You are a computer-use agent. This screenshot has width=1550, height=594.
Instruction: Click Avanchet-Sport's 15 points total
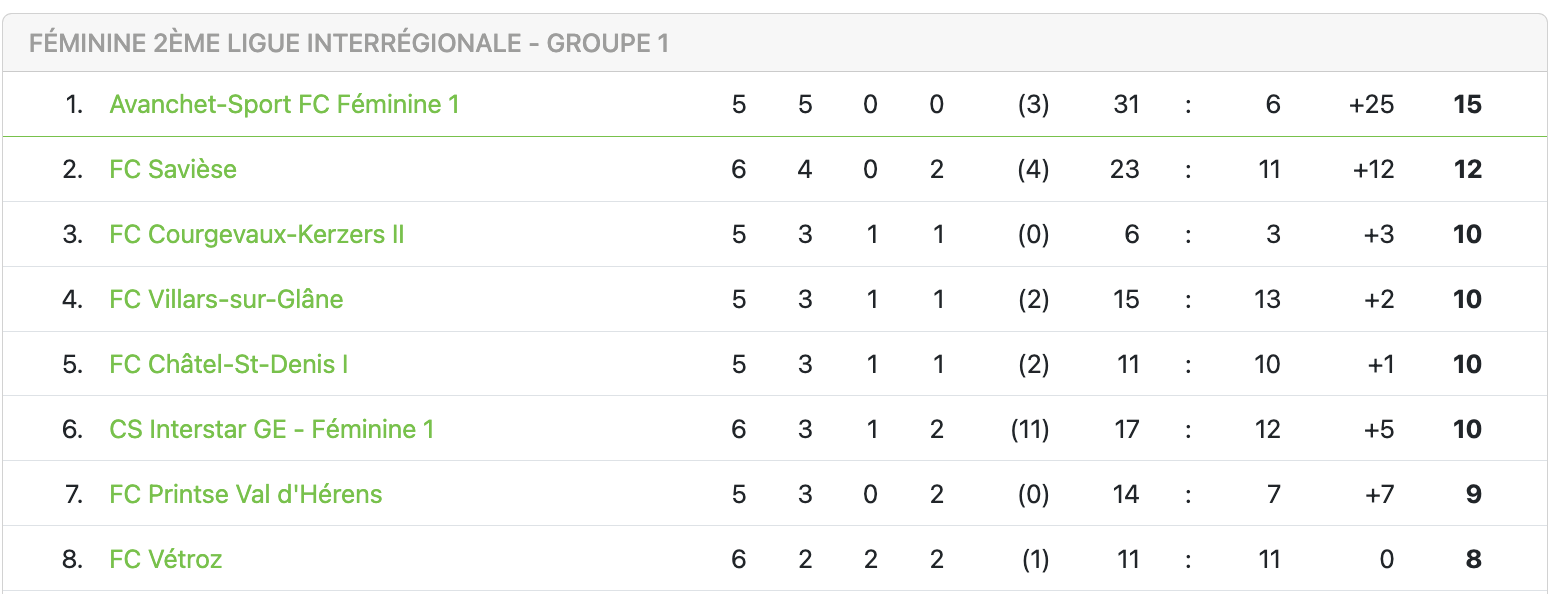[x=1467, y=104]
